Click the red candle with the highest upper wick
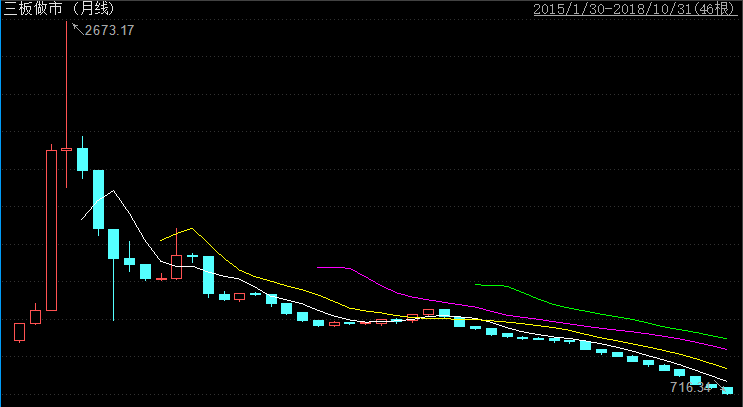 tap(67, 148)
